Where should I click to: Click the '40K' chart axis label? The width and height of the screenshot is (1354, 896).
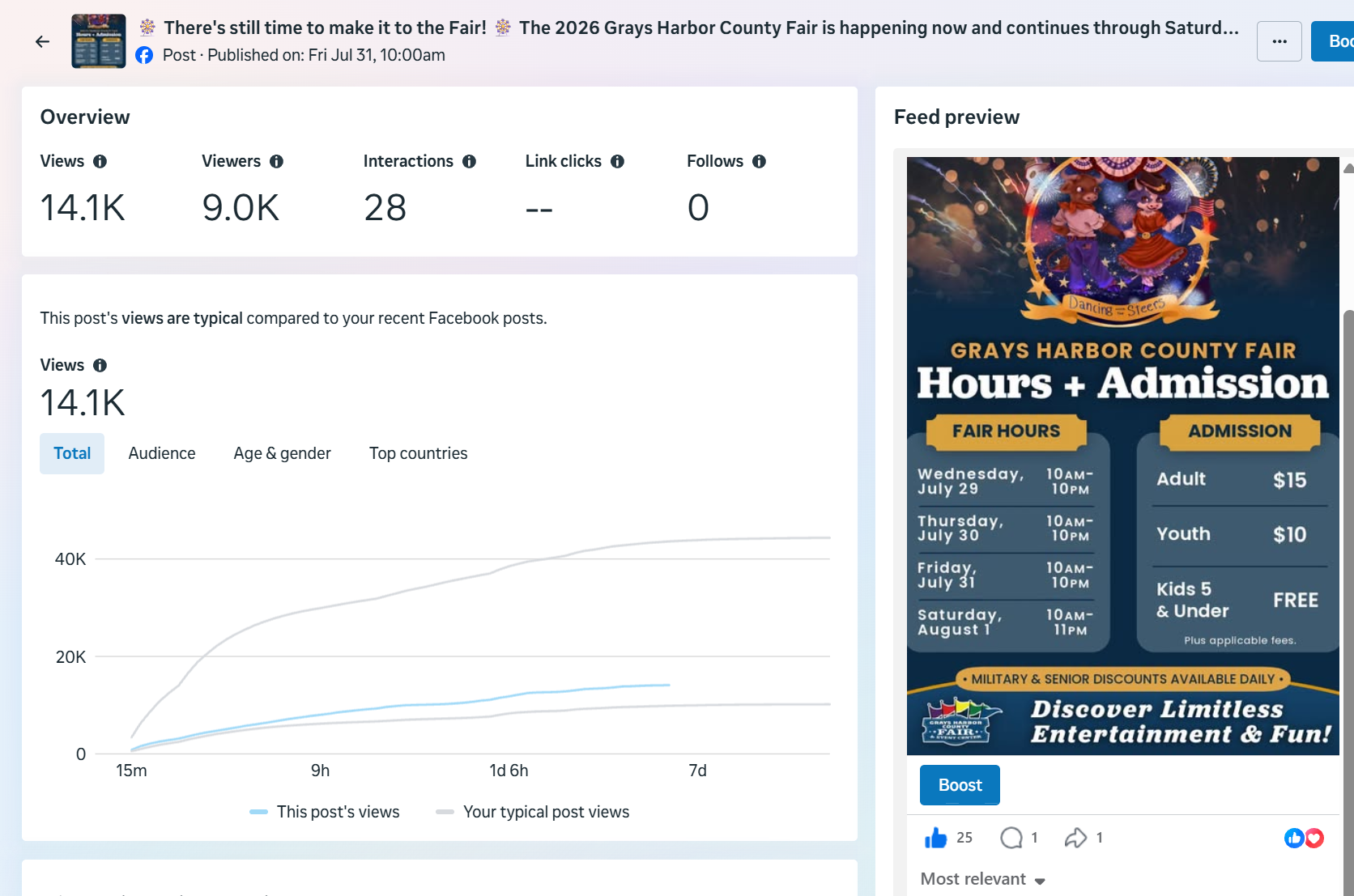click(70, 559)
